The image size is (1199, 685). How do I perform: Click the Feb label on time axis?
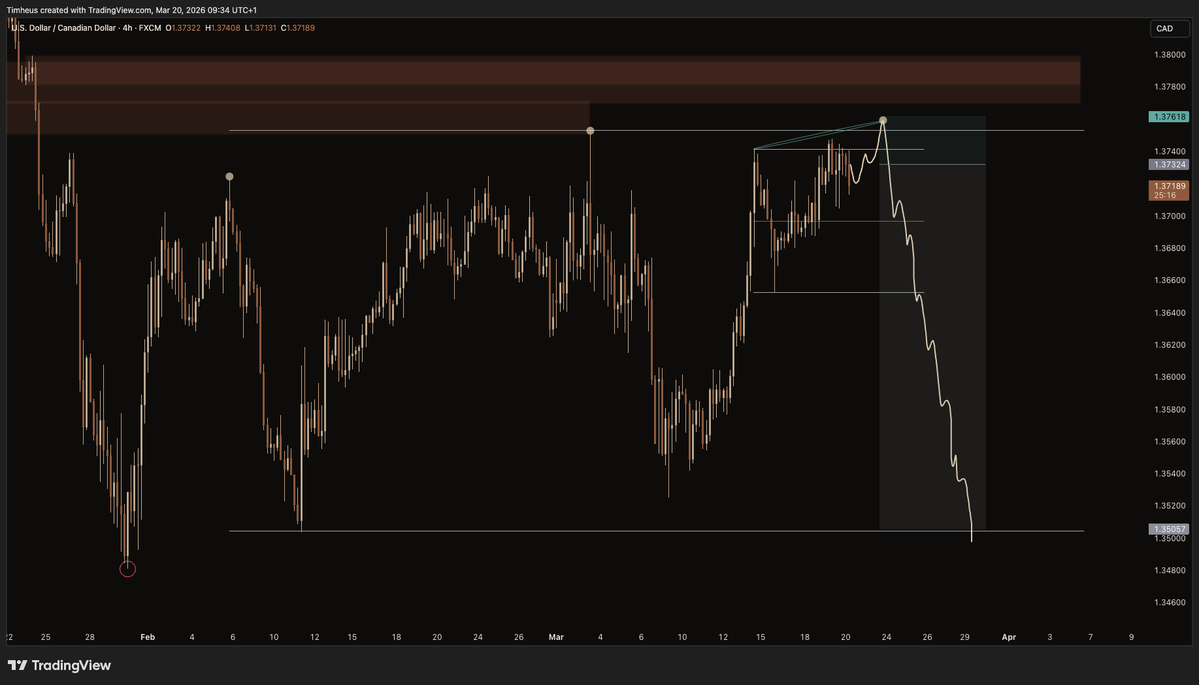click(x=148, y=637)
